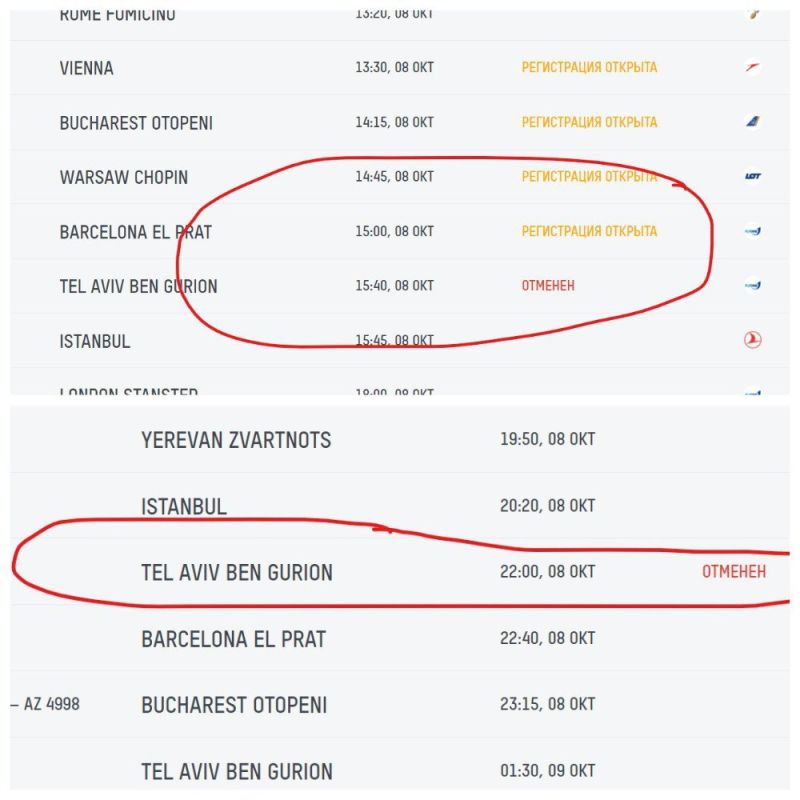Open Barcelona El Prat 22:40 flight
This screenshot has height=800, width=800.
pos(234,639)
